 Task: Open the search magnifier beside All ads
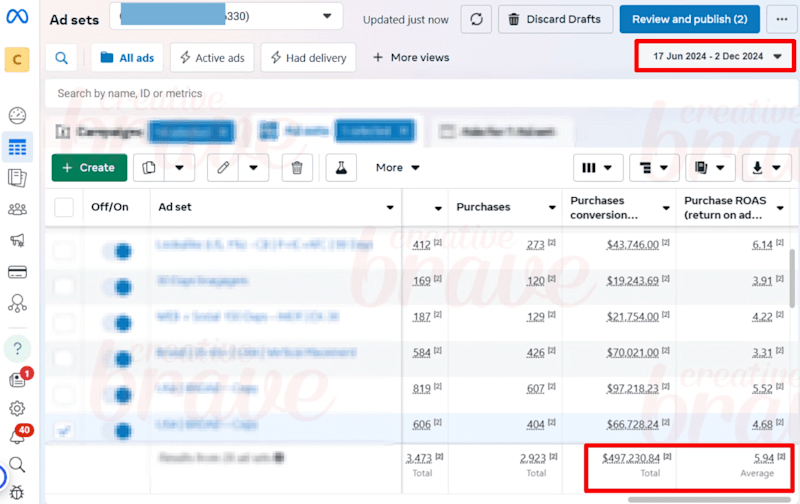point(61,58)
